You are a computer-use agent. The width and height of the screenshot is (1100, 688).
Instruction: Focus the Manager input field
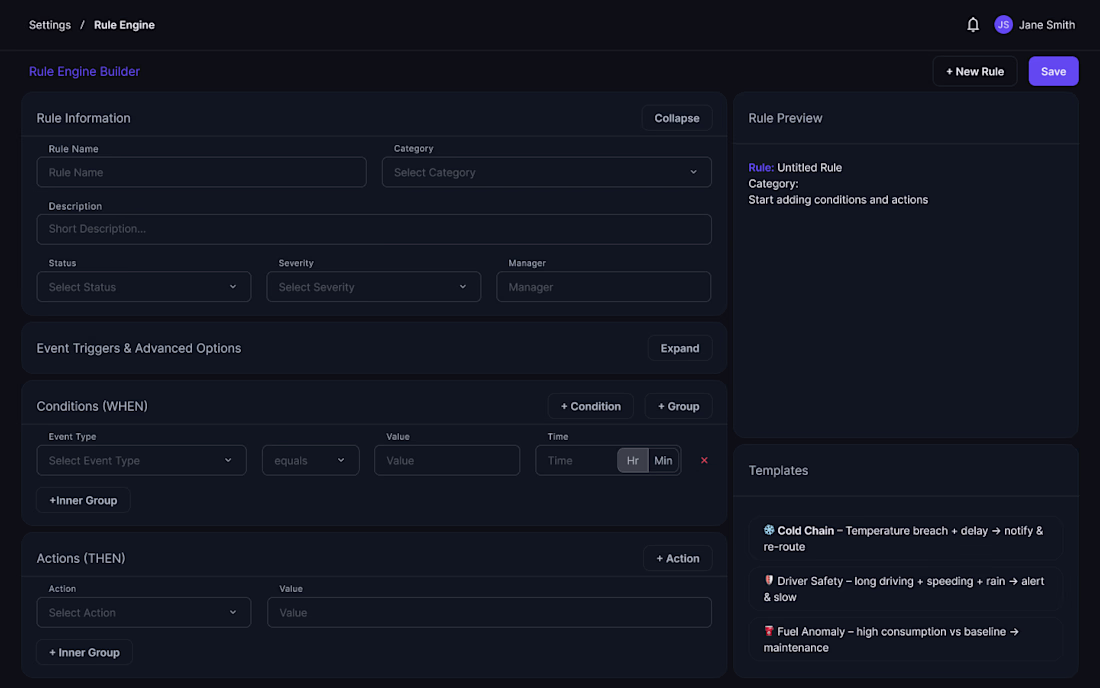pos(603,287)
